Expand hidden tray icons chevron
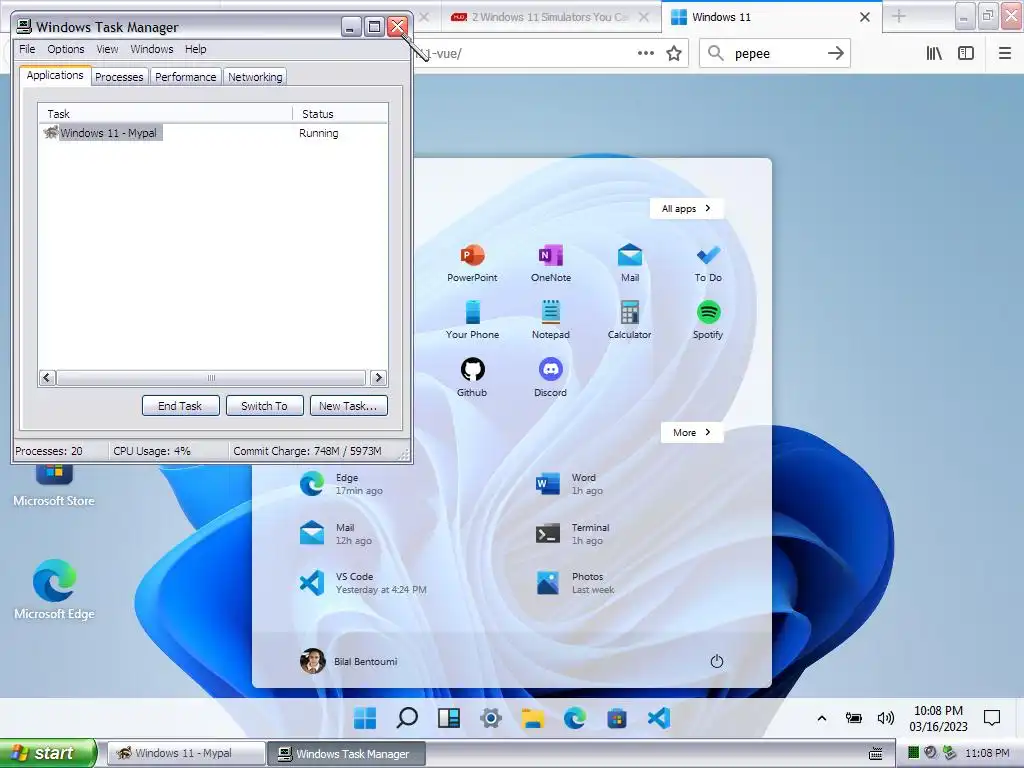The image size is (1024, 768). [822, 718]
